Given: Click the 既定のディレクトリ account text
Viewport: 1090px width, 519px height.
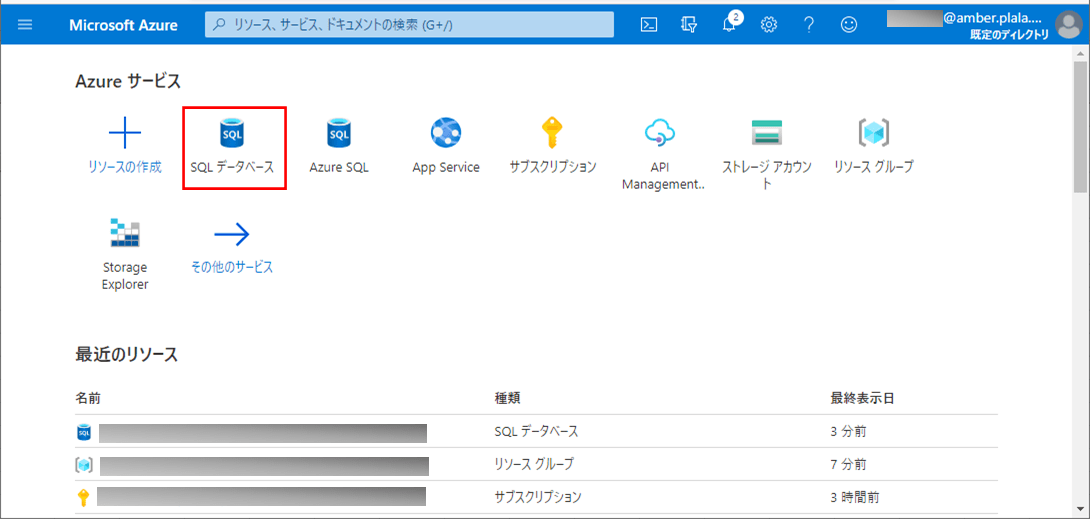Looking at the screenshot, I should pos(1009,34).
